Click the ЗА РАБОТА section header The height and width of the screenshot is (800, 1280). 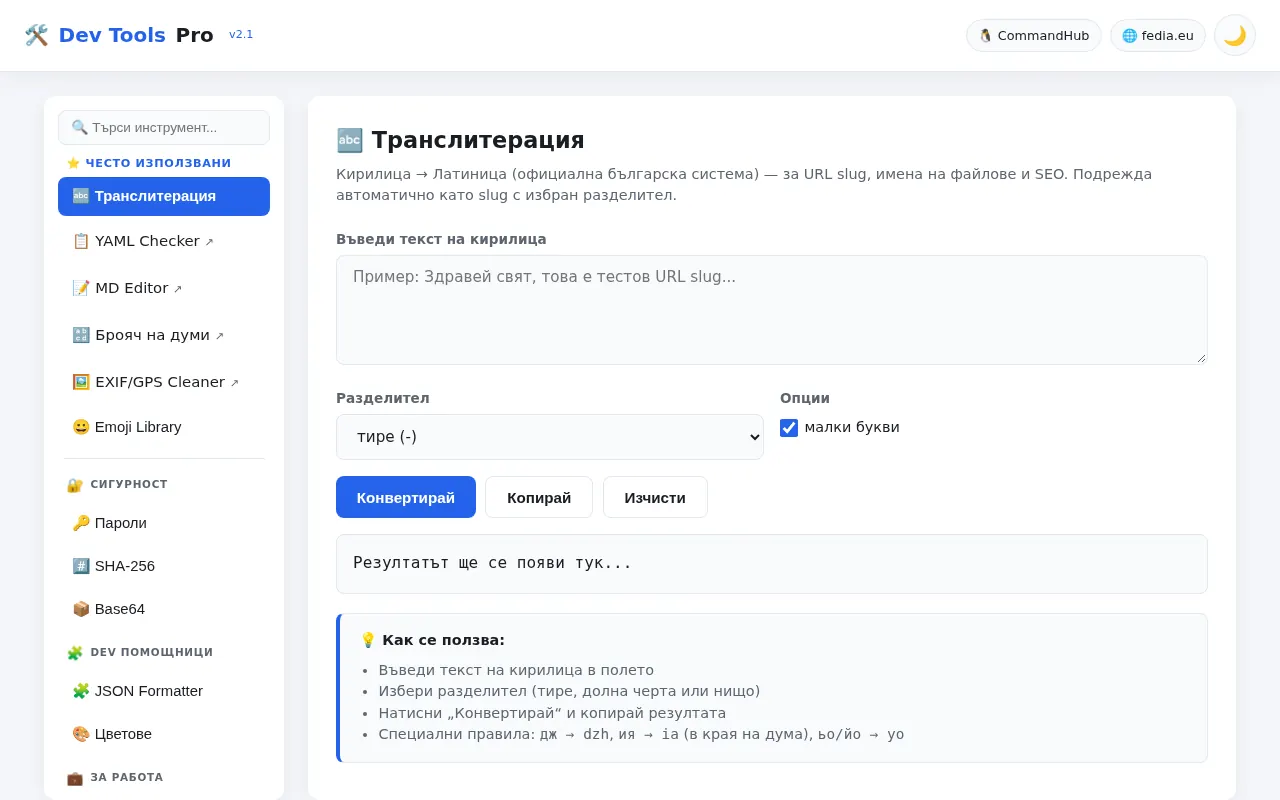(x=115, y=778)
